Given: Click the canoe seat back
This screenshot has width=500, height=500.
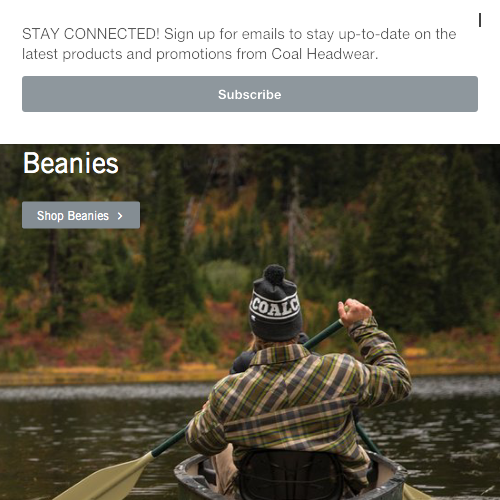Looking at the screenshot, I should [290, 475].
